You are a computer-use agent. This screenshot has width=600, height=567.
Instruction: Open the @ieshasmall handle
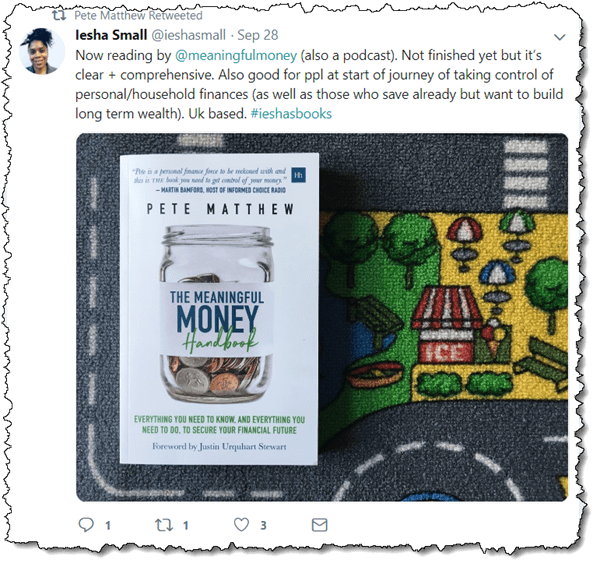pyautogui.click(x=189, y=35)
